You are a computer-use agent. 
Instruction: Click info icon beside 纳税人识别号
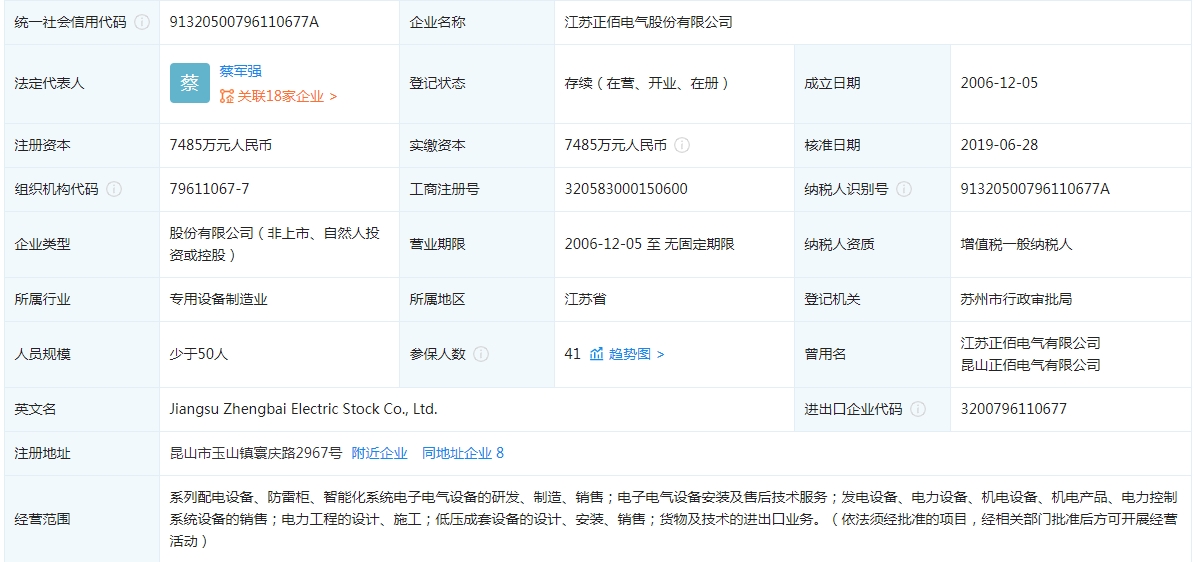(x=904, y=189)
